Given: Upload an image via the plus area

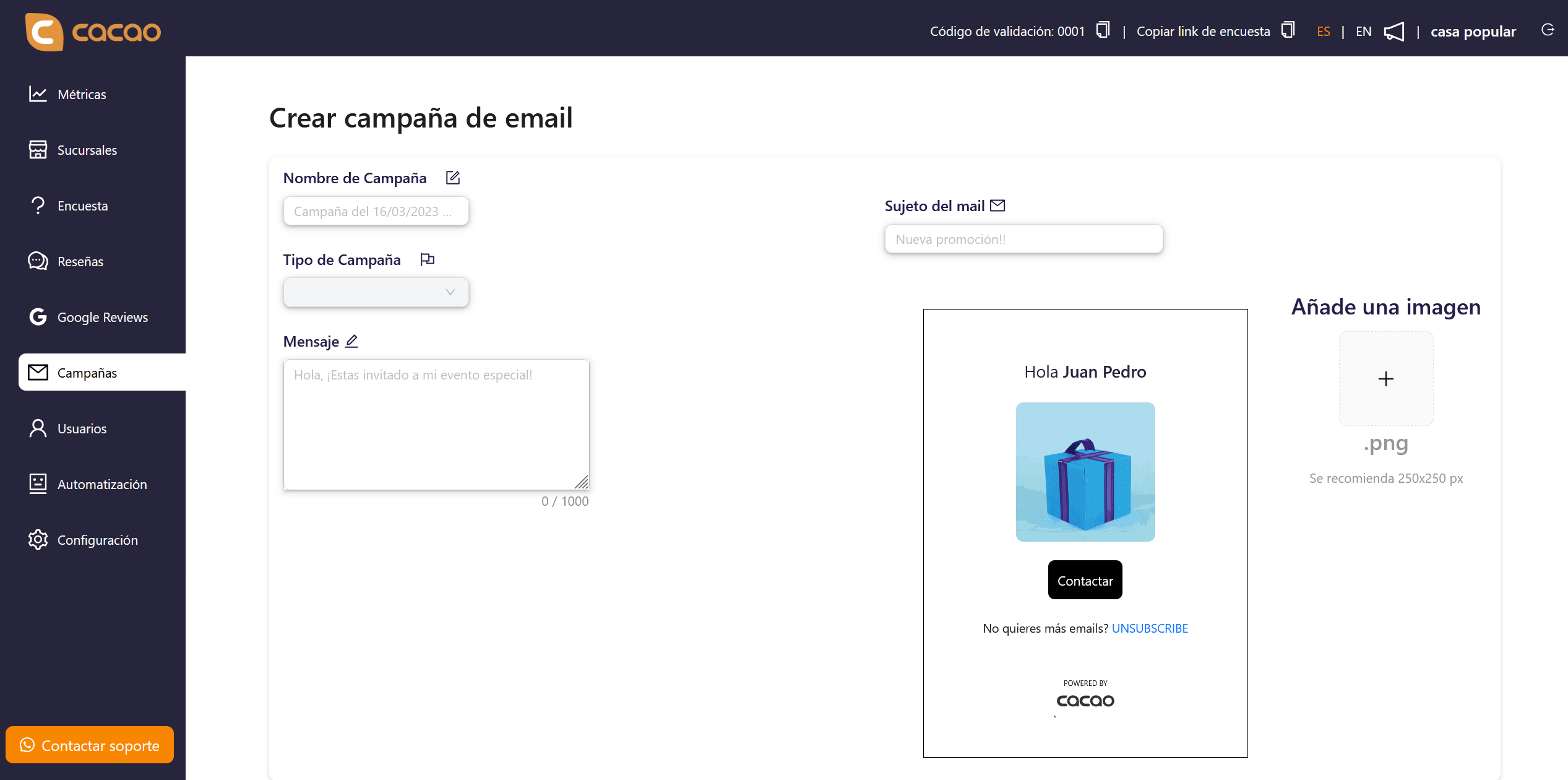Looking at the screenshot, I should click(1385, 379).
